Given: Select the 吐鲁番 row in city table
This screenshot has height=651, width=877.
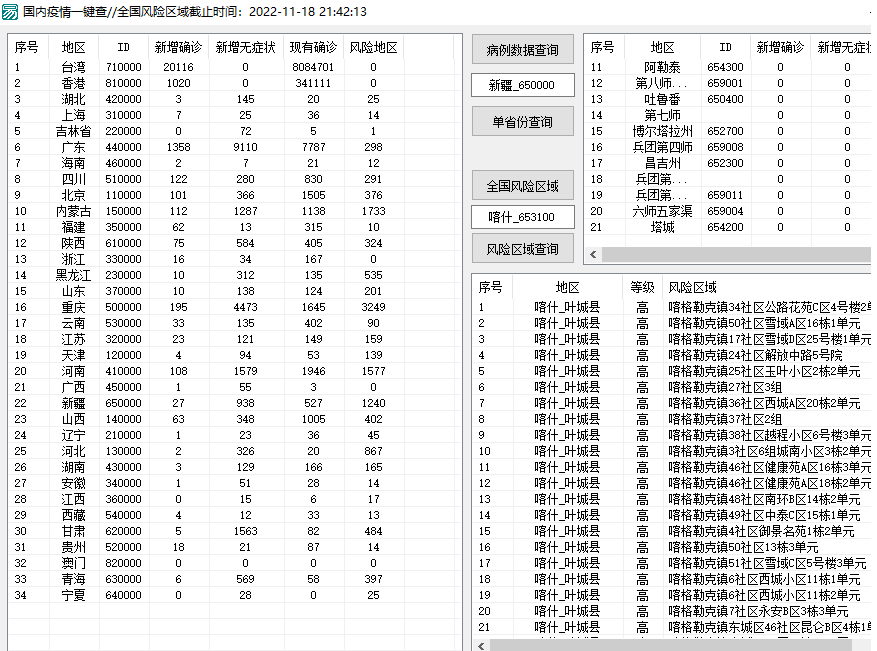Looking at the screenshot, I should (662, 99).
